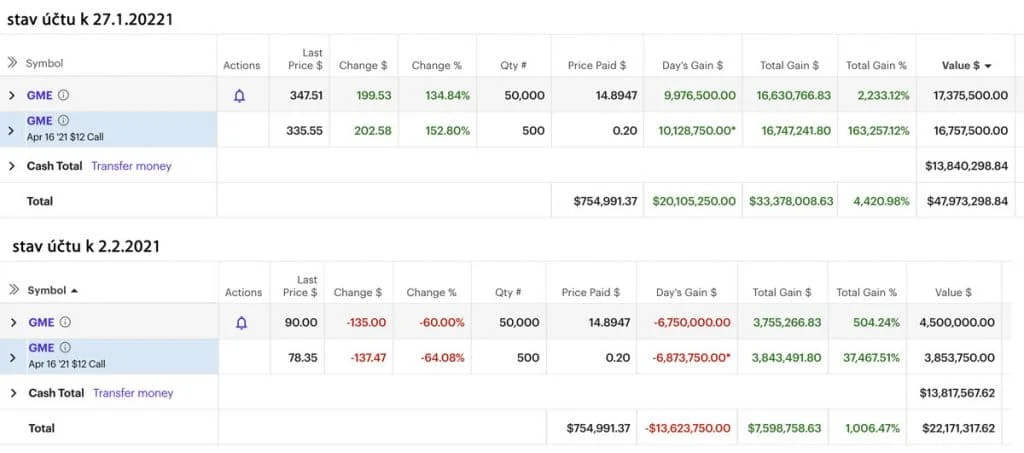Viewport: 1024px width, 453px height.
Task: Click Transfer money beside the $13,840,298.84 cash total
Action: (131, 166)
